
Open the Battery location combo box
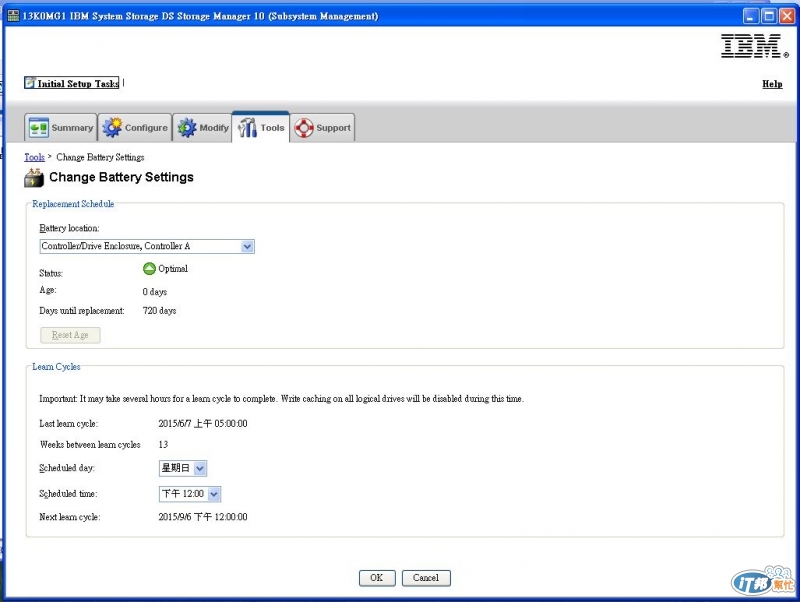click(x=147, y=246)
